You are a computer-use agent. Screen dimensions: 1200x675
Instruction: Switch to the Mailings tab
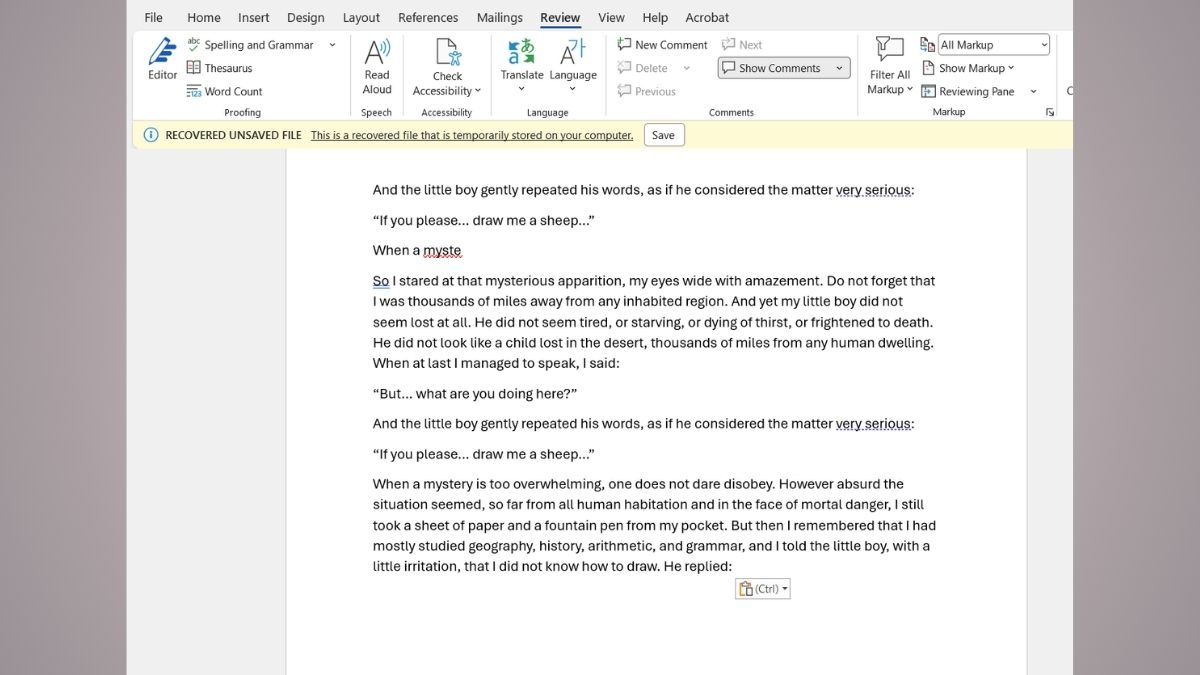click(x=500, y=17)
